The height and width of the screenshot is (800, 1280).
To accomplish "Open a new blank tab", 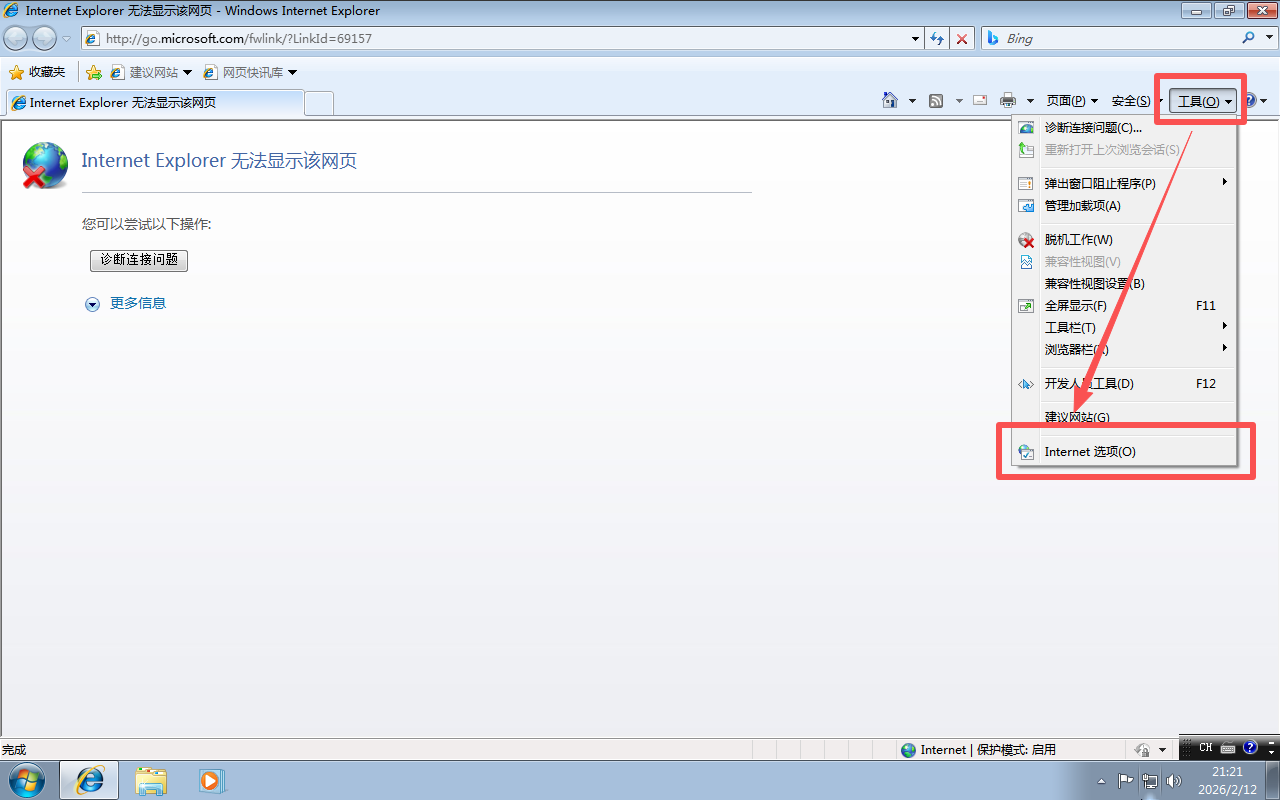I will pos(319,102).
